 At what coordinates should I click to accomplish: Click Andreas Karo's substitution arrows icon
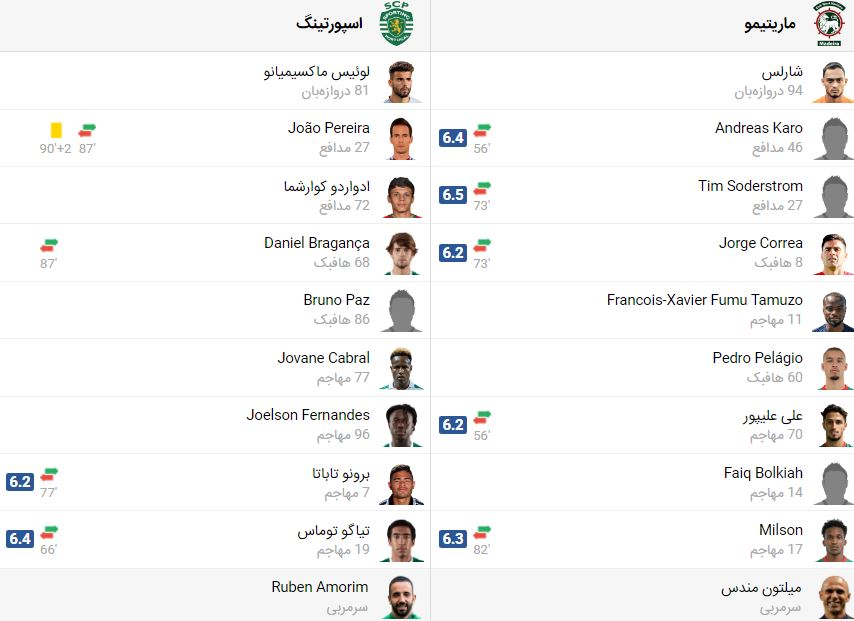coord(483,130)
